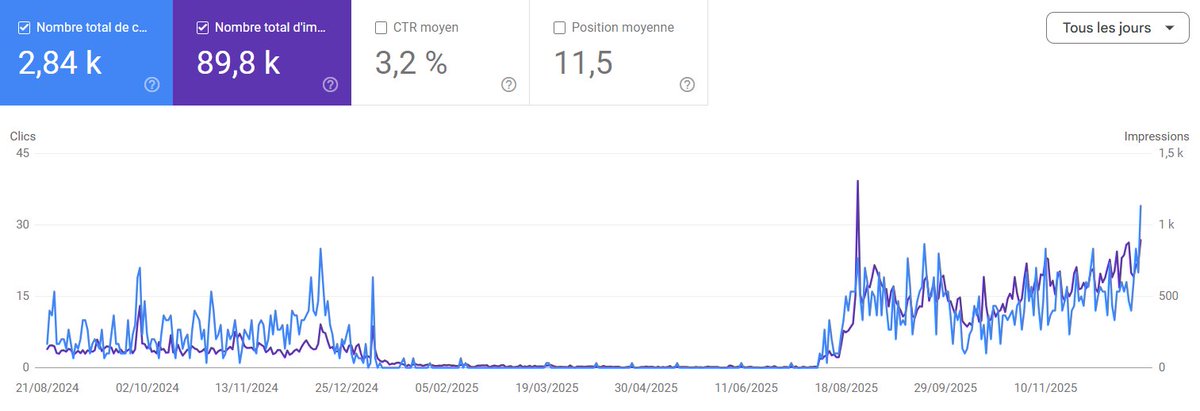This screenshot has height=411, width=1200.
Task: Click the Position moyenne label
Action: 623,27
